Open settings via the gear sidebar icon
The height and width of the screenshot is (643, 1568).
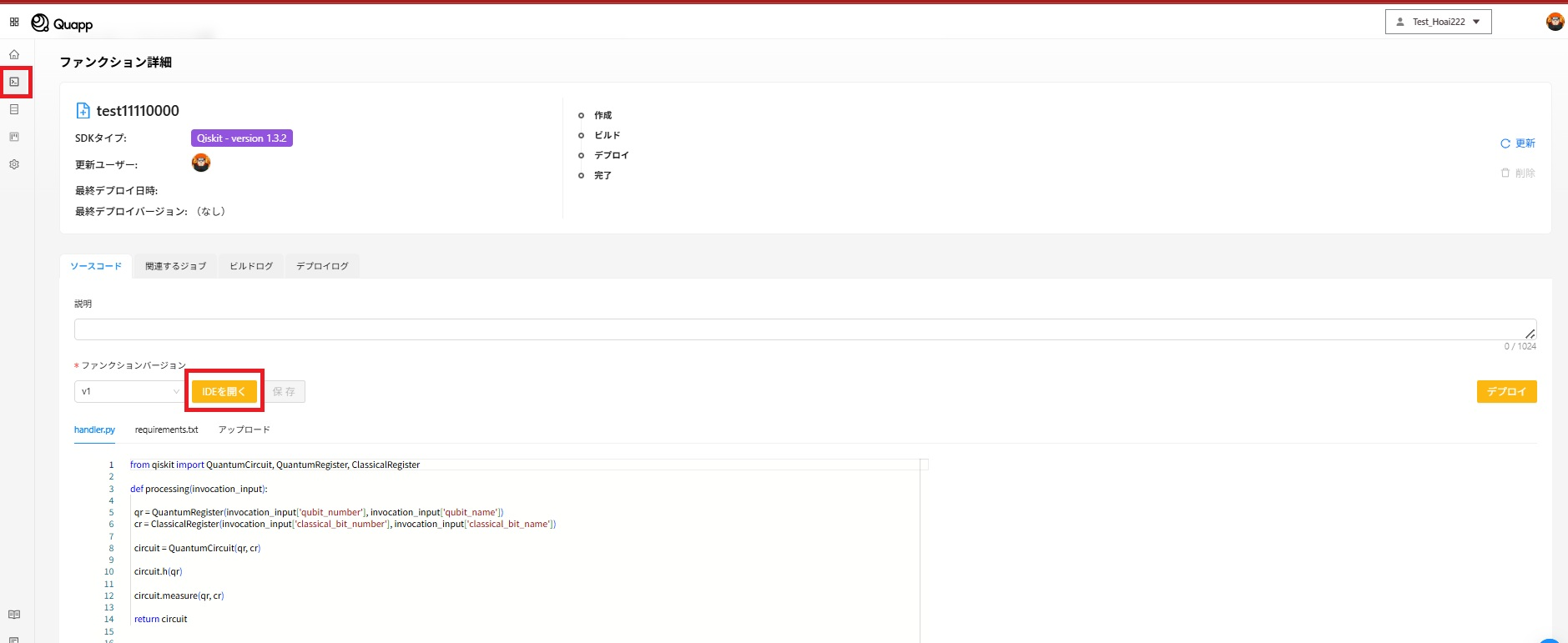click(x=14, y=164)
